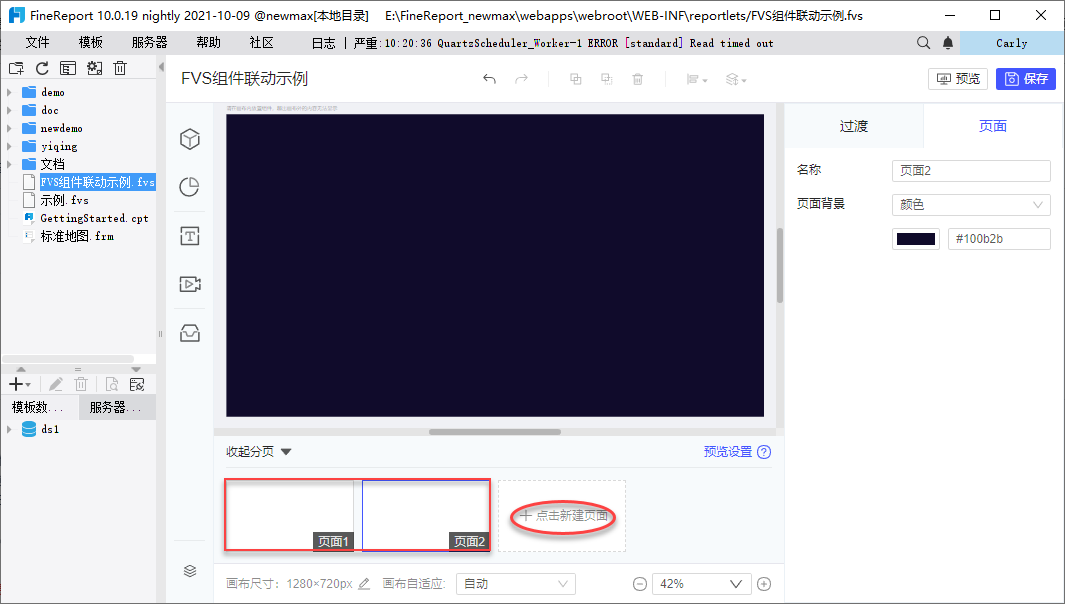Viewport: 1065px width, 604px height.
Task: Select the 页面1 thumbnail
Action: coord(289,515)
